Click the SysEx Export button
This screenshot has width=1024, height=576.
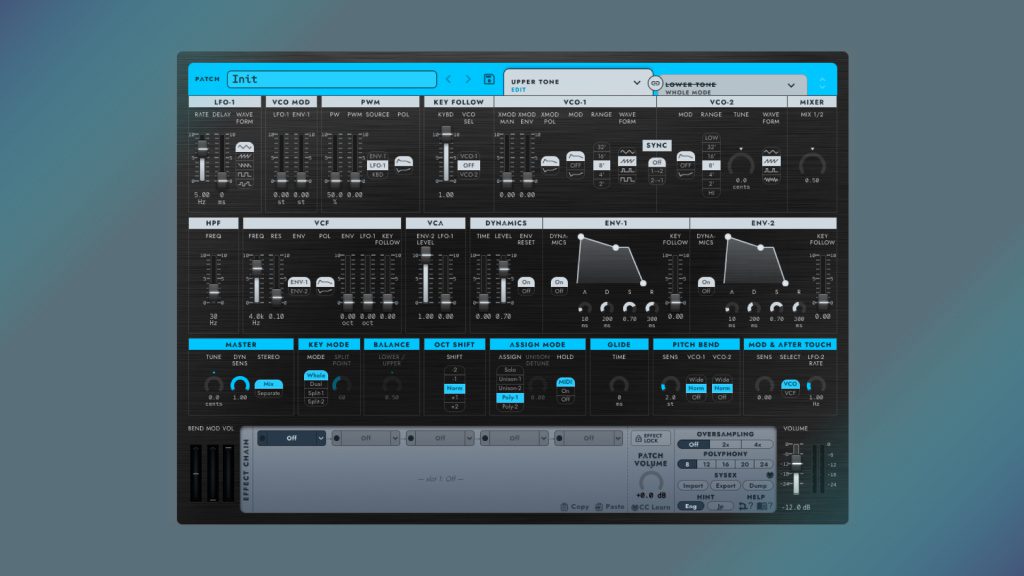coord(725,486)
